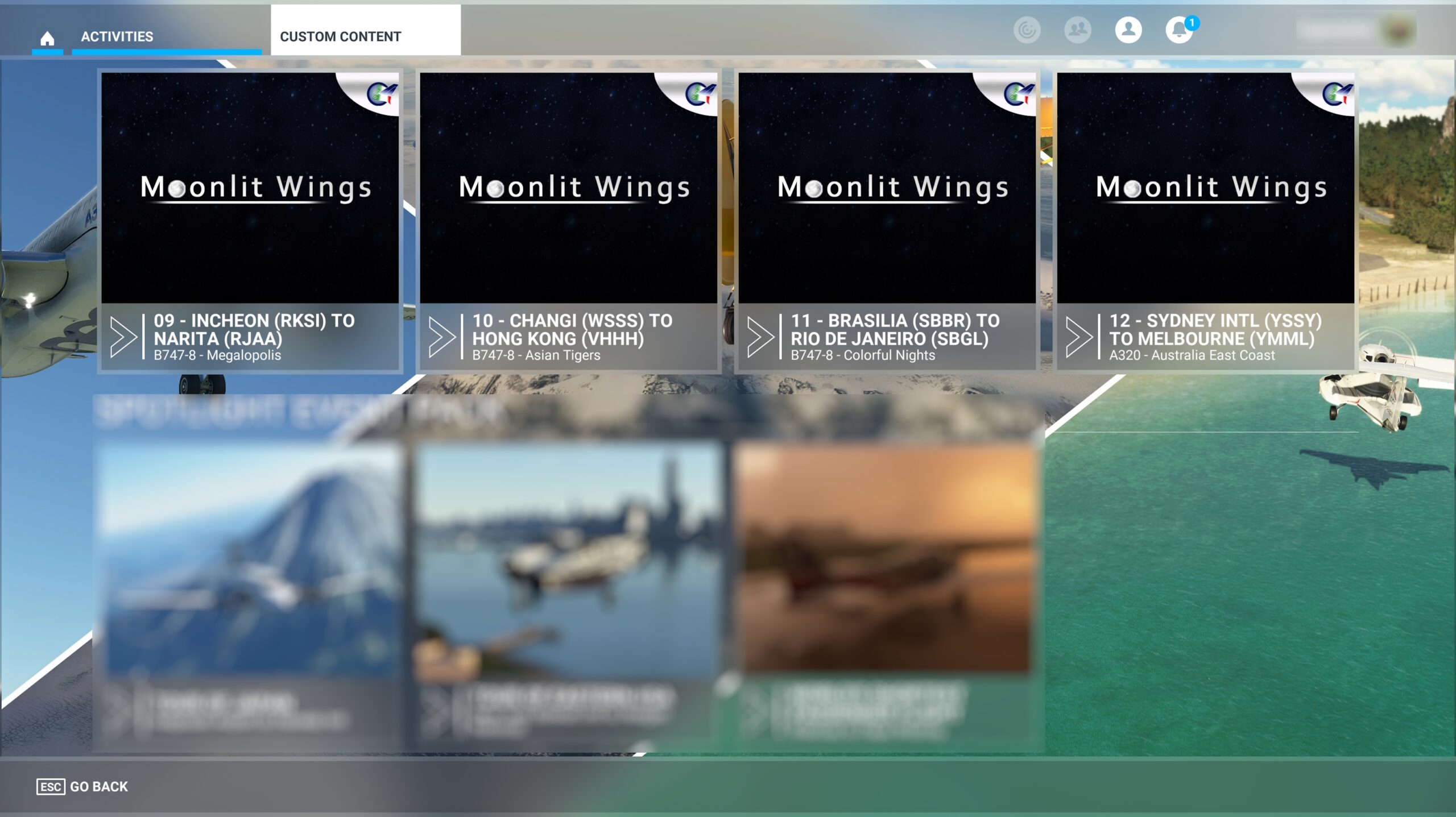Open Moonlit Wings thumbnail for Incheon flight
This screenshot has width=1456, height=817.
(250, 188)
